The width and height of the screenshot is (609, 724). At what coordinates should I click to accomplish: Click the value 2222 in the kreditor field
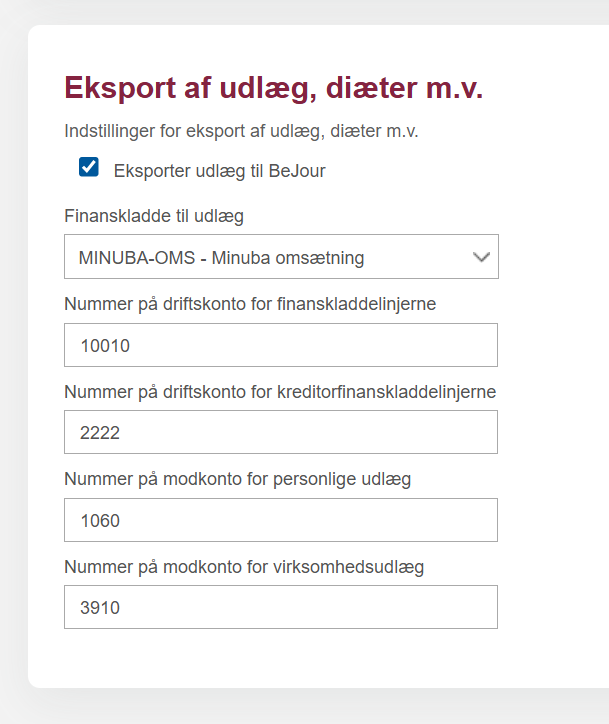pos(100,433)
